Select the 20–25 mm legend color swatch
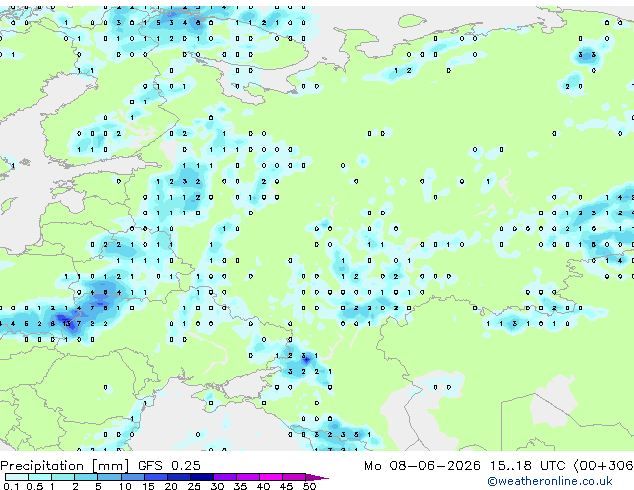Screen dimensions: 634x490 (x=178, y=477)
